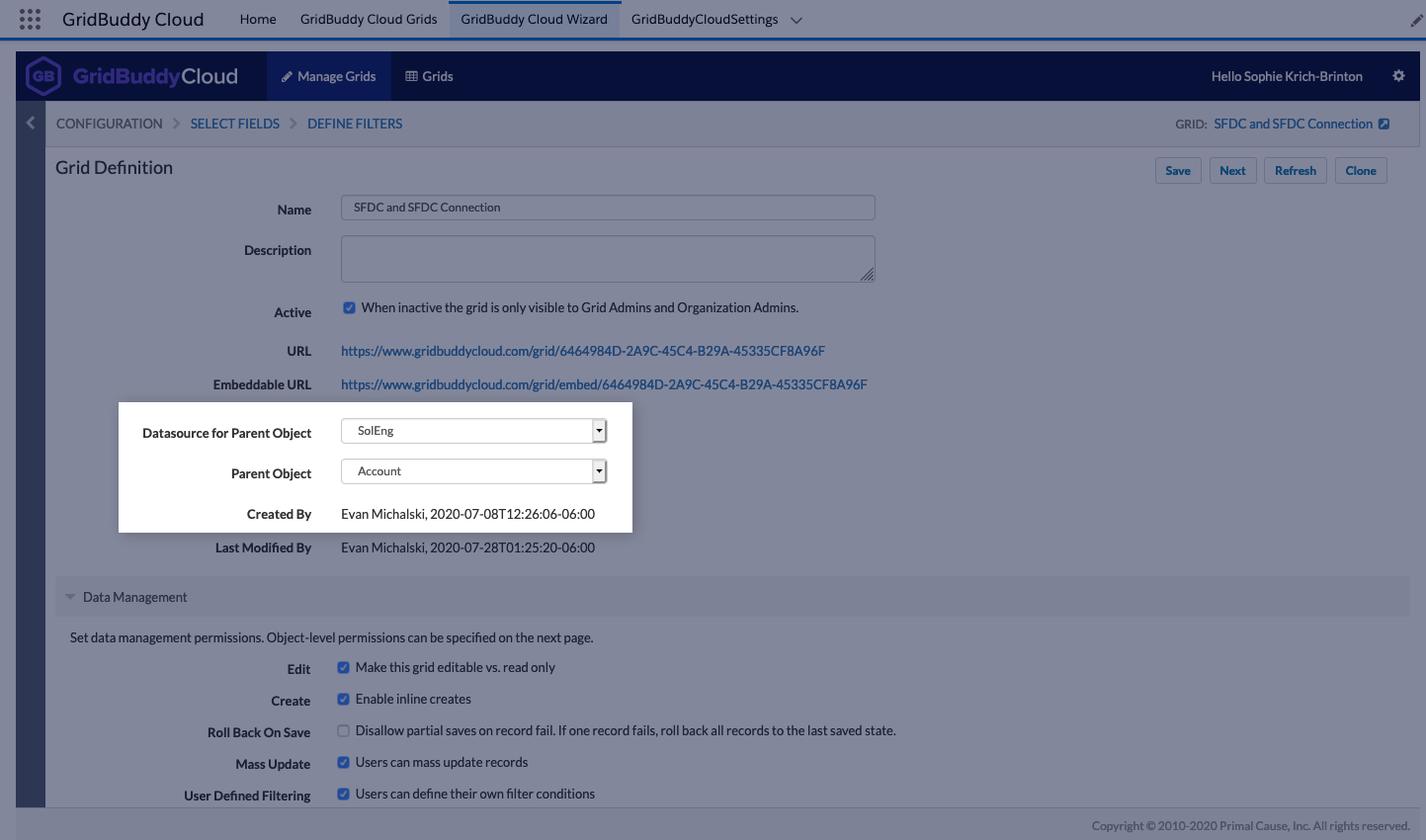
Task: Go to the Home tab
Action: [x=258, y=19]
